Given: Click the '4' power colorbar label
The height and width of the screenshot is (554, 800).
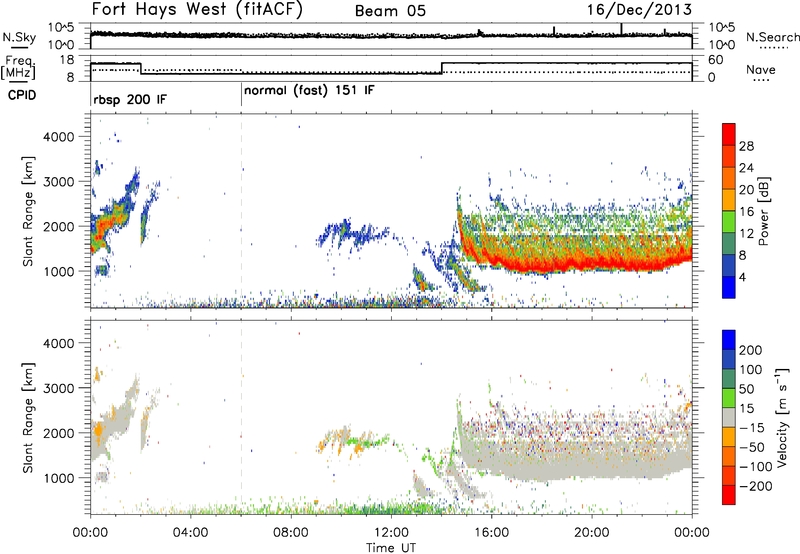Looking at the screenshot, I should pos(742,278).
